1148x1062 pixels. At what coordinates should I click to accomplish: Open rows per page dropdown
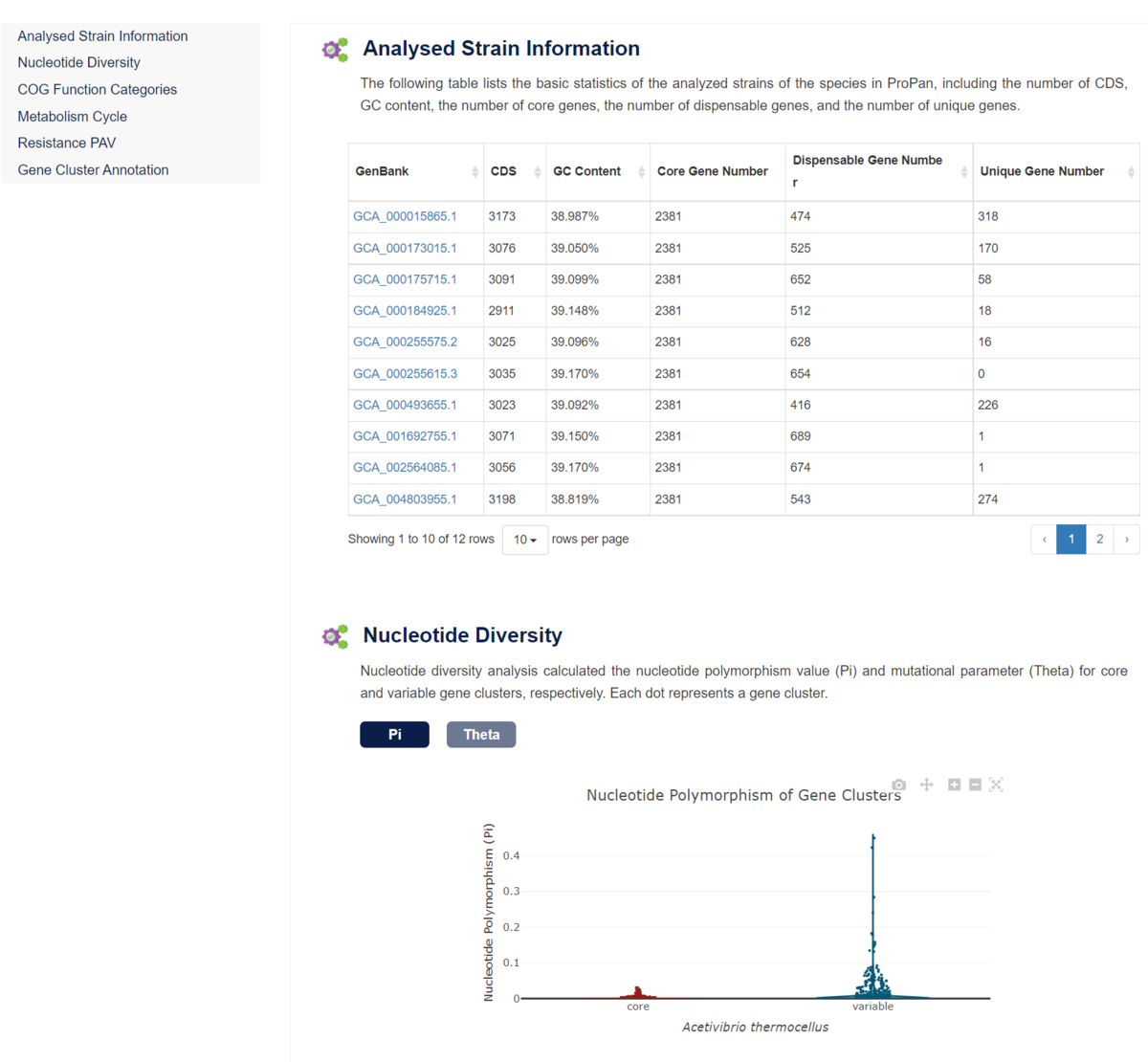tap(525, 540)
